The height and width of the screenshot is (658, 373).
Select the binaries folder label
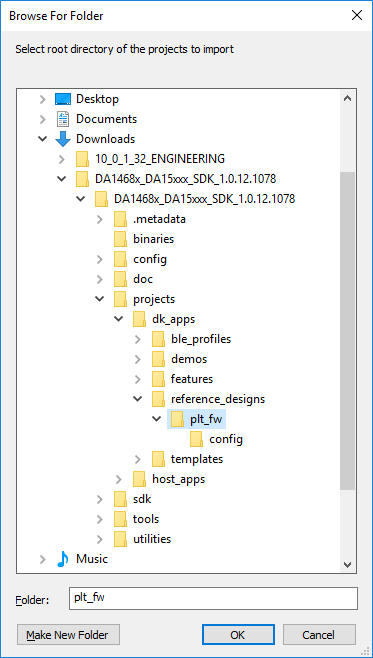(x=154, y=239)
